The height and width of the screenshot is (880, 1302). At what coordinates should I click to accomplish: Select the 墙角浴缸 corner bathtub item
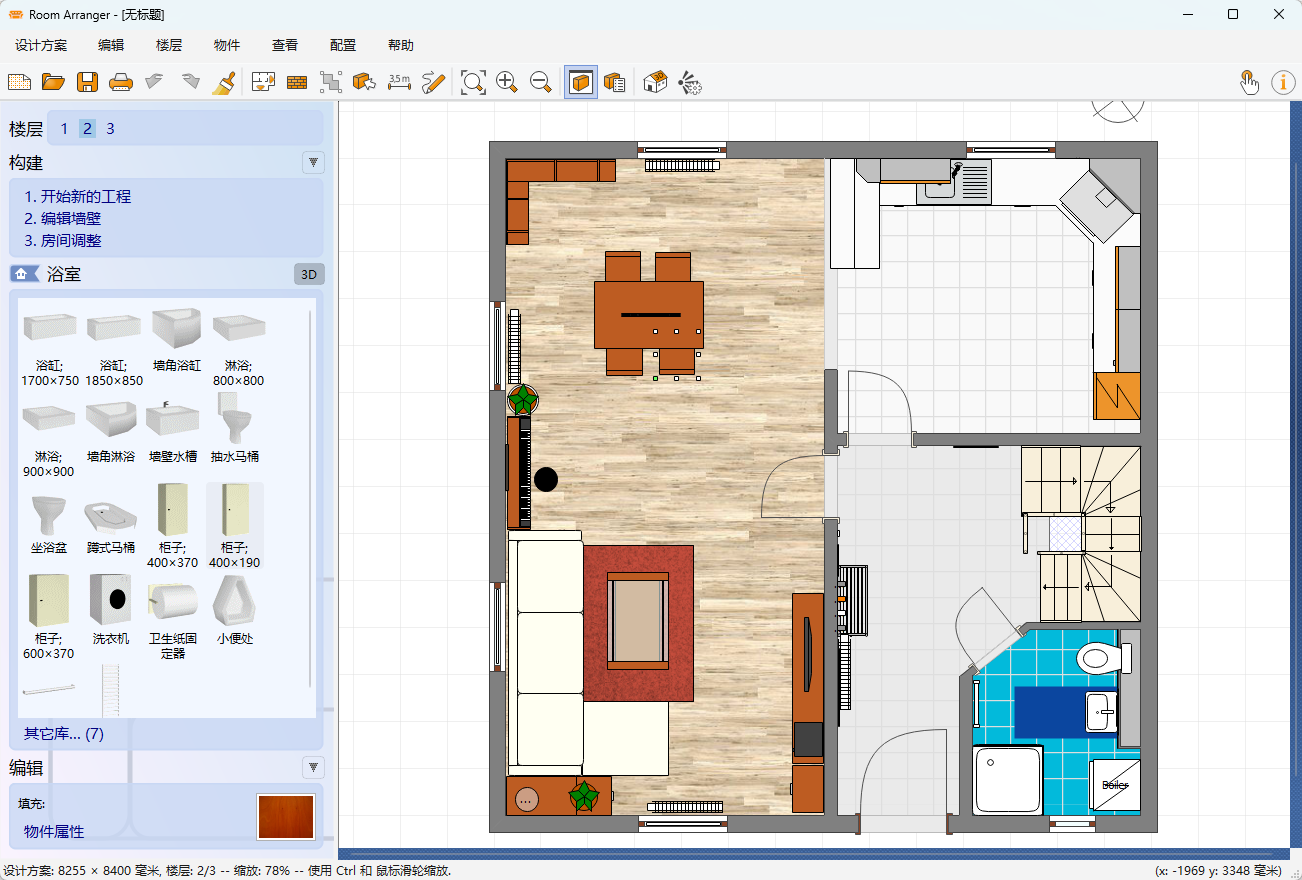[177, 340]
